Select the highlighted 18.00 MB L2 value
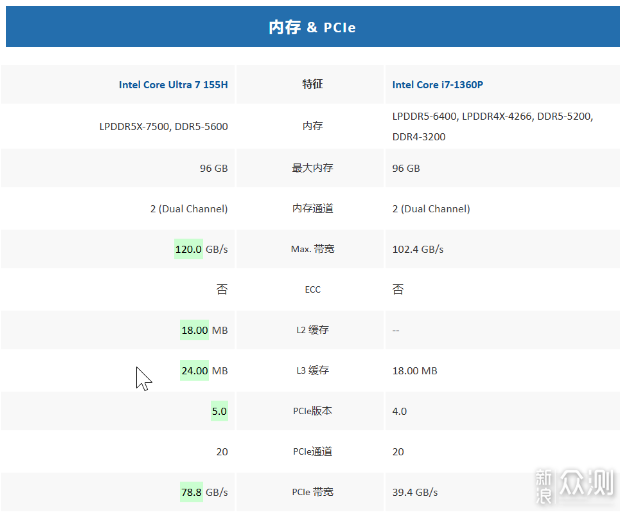Image resolution: width=624 pixels, height=514 pixels. [204, 330]
